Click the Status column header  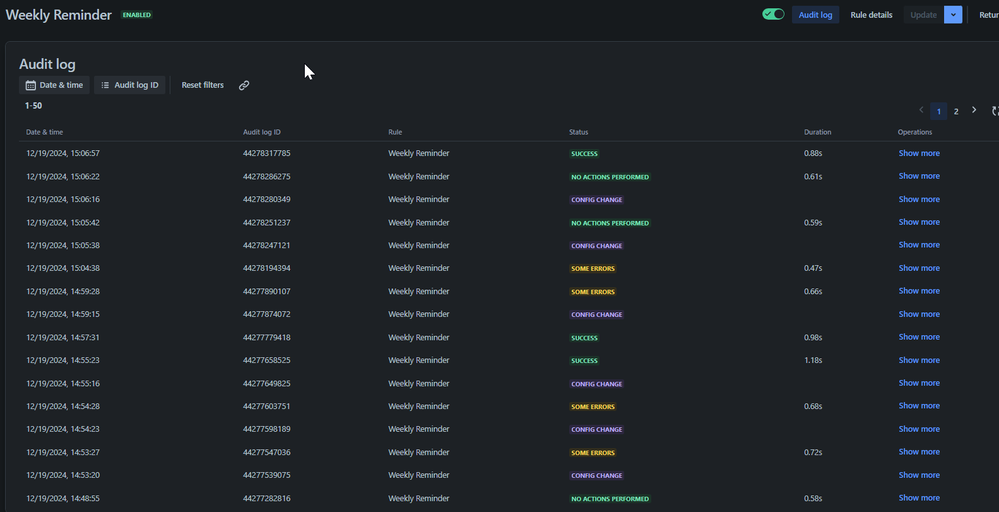578,132
